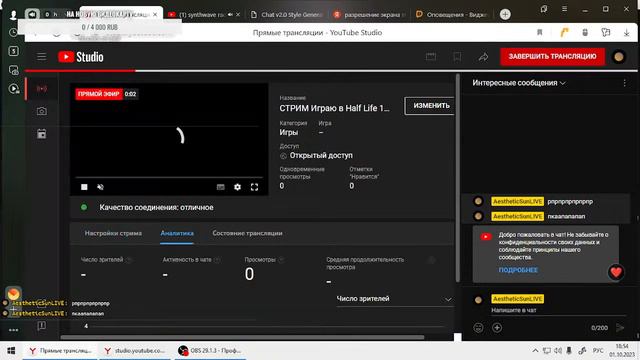Image resolution: width=640 pixels, height=360 pixels.
Task: Switch to разрешение экрана browser tab
Action: pyautogui.click(x=369, y=15)
